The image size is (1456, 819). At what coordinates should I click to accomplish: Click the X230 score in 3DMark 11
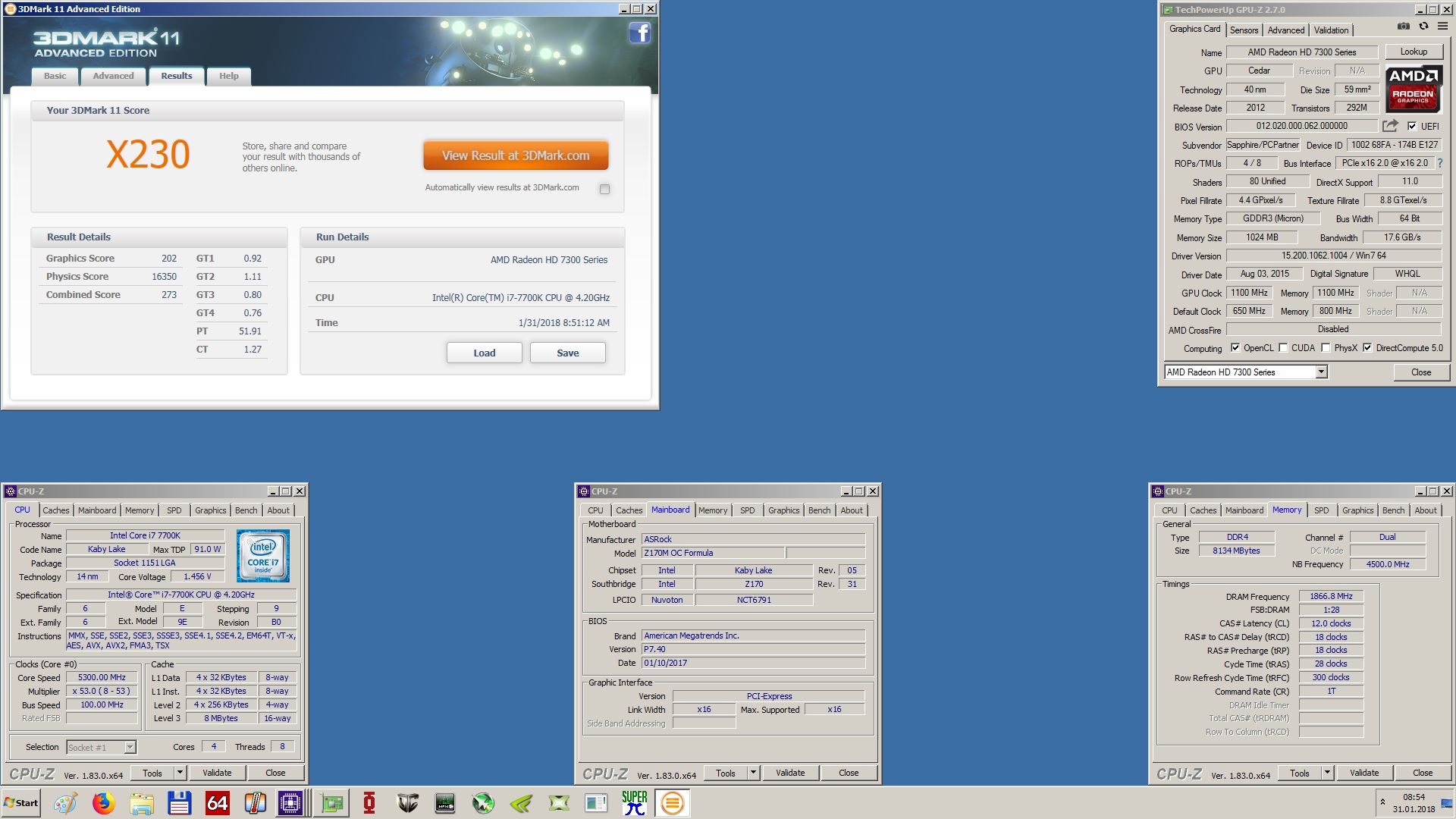(x=148, y=154)
